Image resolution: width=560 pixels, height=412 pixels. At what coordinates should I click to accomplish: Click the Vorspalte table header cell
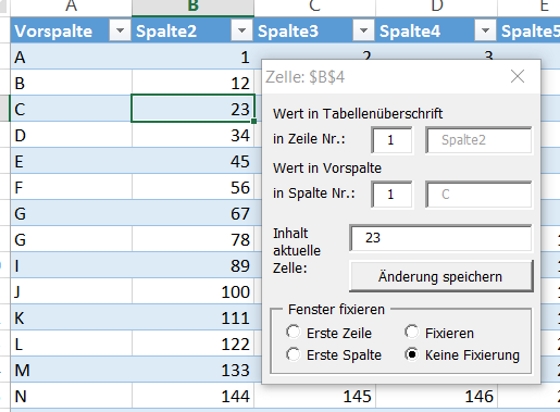coord(71,31)
